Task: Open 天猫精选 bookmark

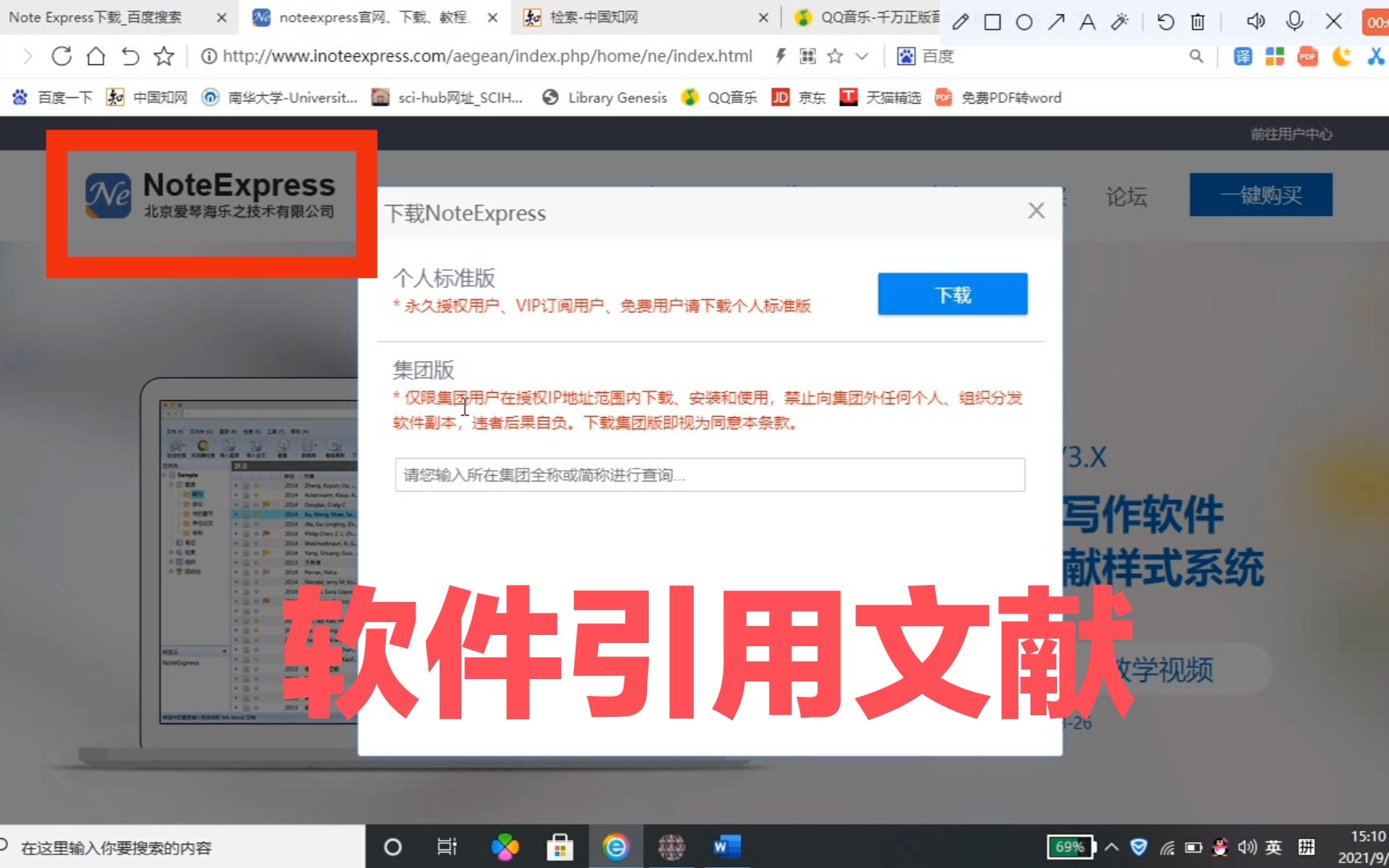Action: coord(880,97)
